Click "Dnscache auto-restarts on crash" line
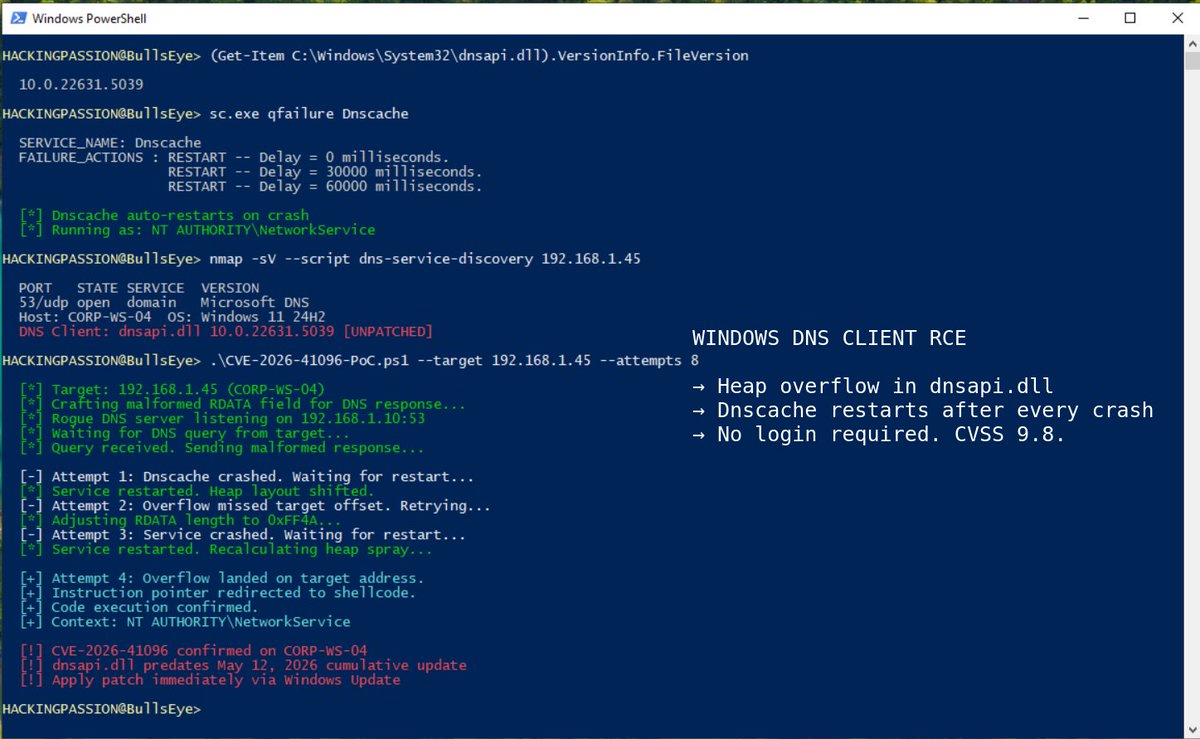This screenshot has width=1200, height=739. [164, 215]
